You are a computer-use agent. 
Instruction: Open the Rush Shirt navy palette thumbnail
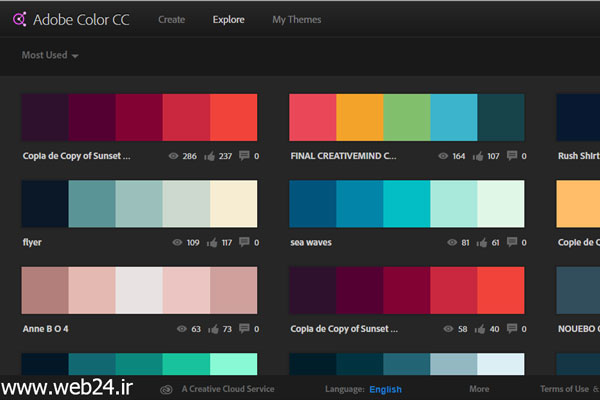pos(578,117)
